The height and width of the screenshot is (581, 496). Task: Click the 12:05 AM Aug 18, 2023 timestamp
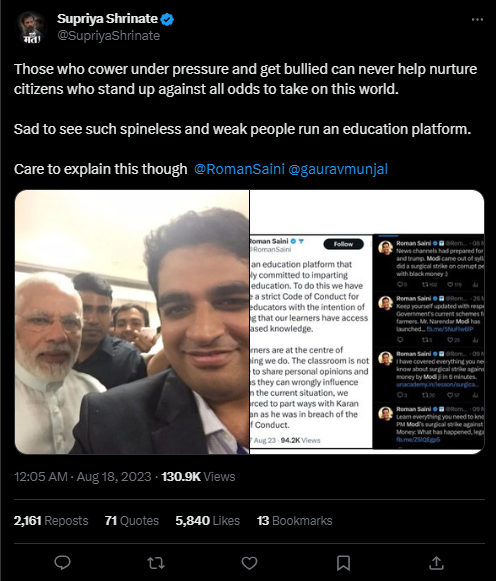pyautogui.click(x=83, y=477)
